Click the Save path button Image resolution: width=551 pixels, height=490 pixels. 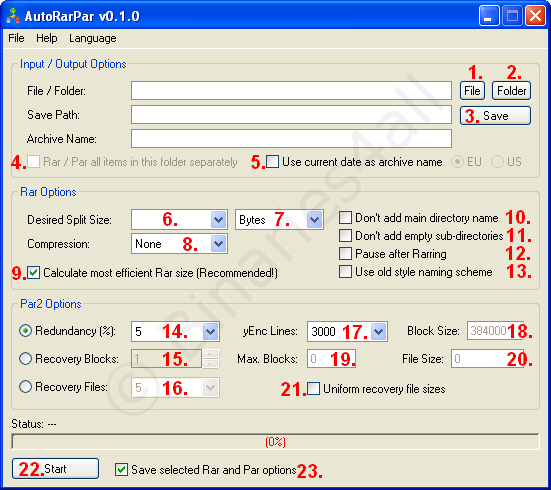(495, 116)
